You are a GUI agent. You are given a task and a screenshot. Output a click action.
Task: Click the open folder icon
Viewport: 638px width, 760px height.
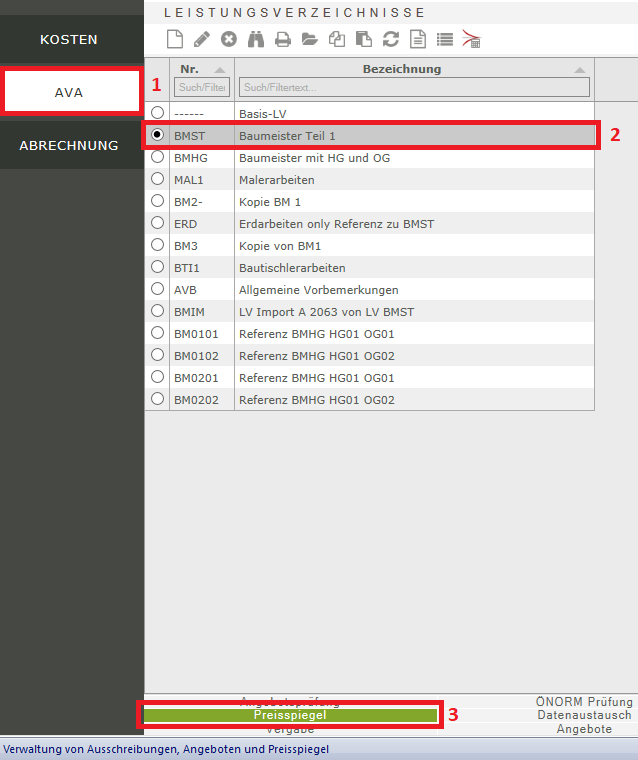click(310, 40)
